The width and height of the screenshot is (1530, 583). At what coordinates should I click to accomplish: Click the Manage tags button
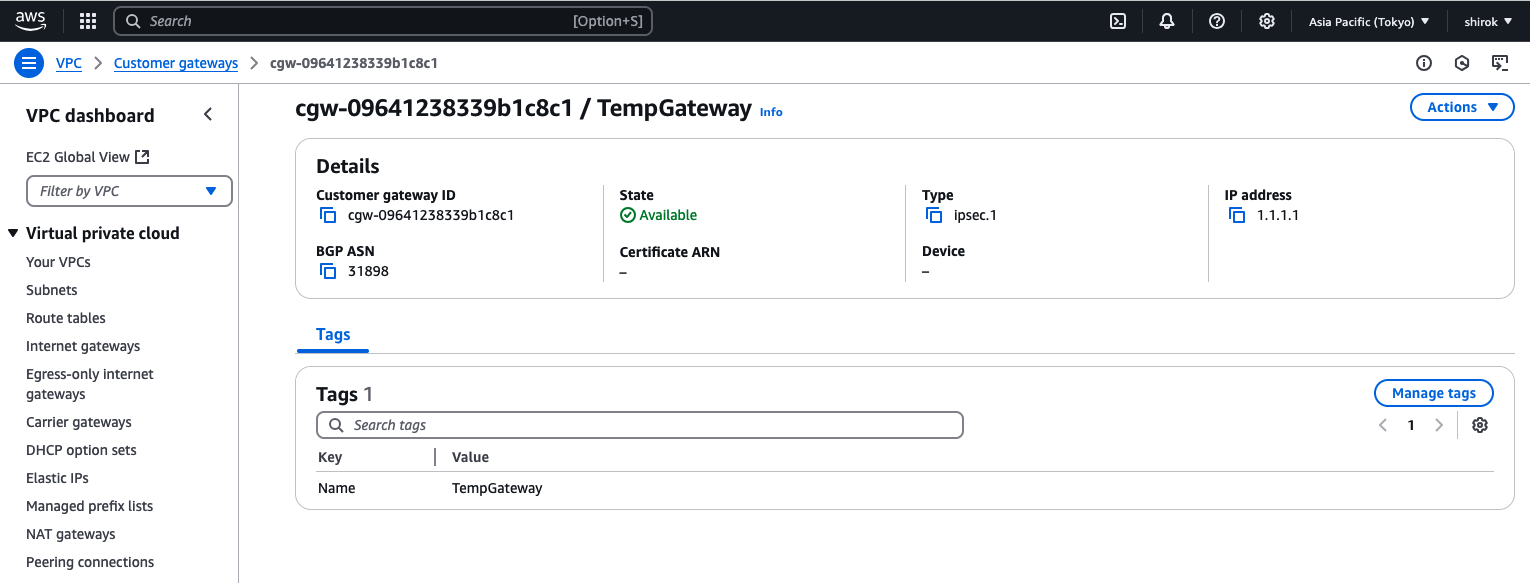coord(1433,392)
